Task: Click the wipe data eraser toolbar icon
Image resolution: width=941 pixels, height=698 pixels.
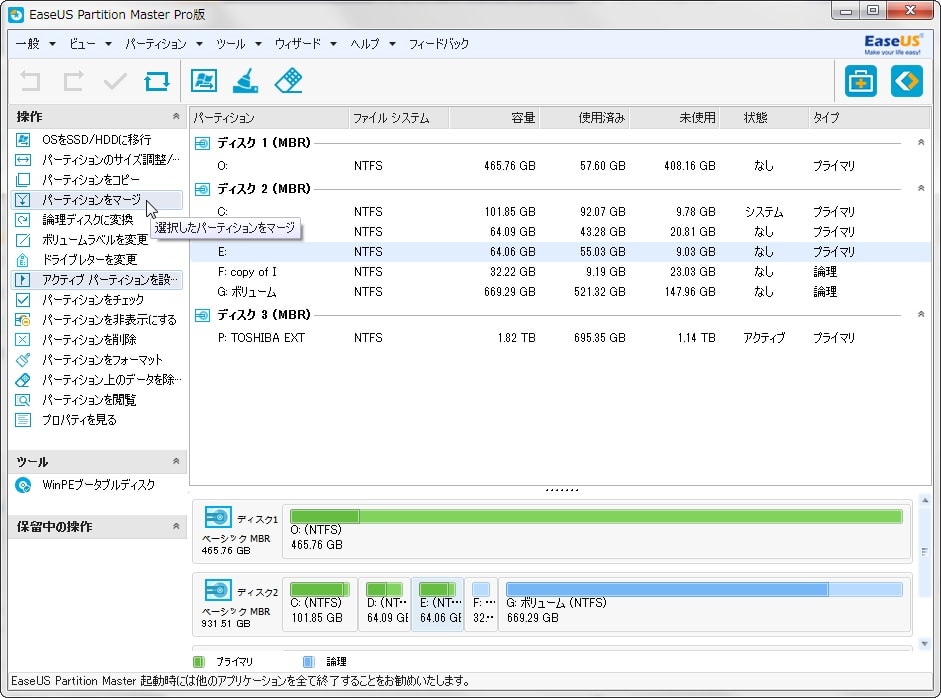Action: tap(288, 81)
